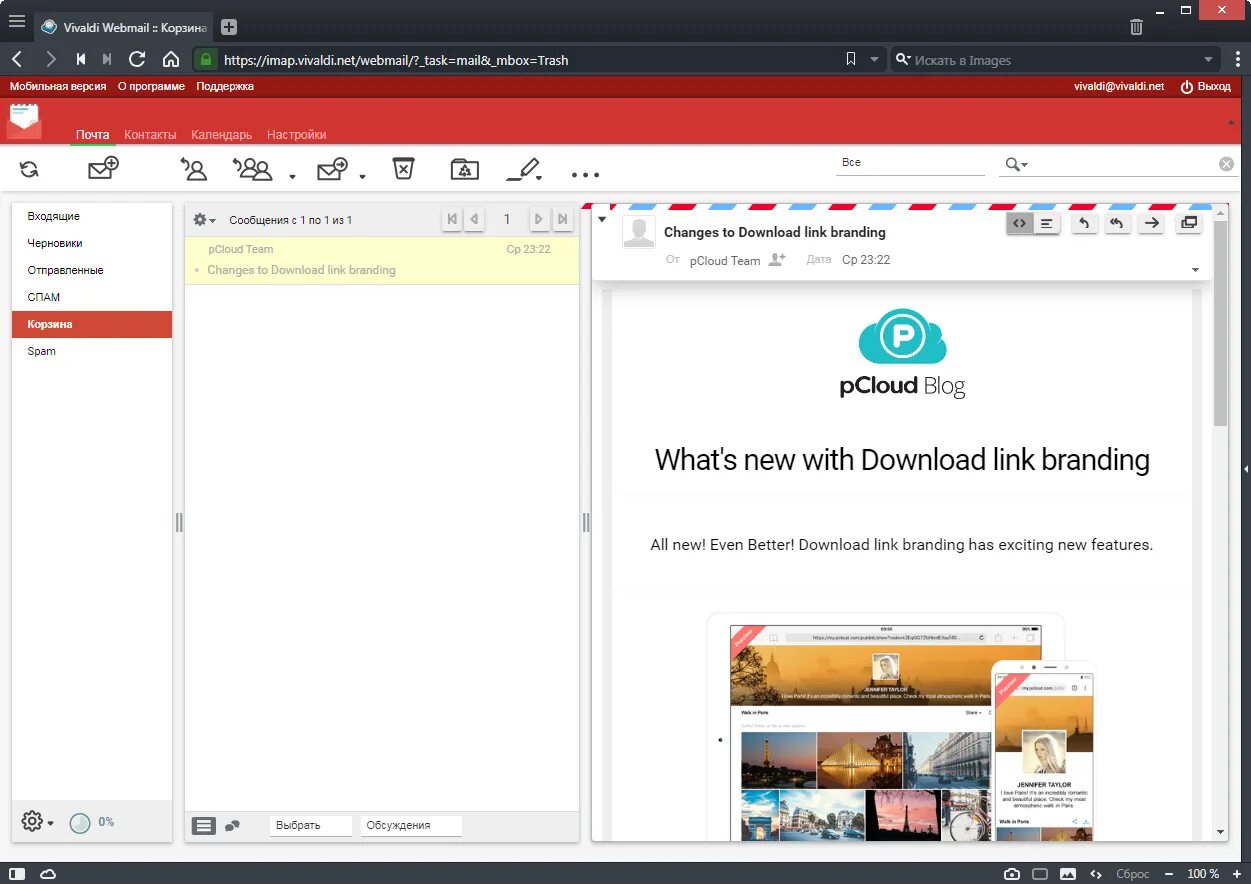This screenshot has height=884, width=1251.
Task: Delete the selected message
Action: [403, 168]
